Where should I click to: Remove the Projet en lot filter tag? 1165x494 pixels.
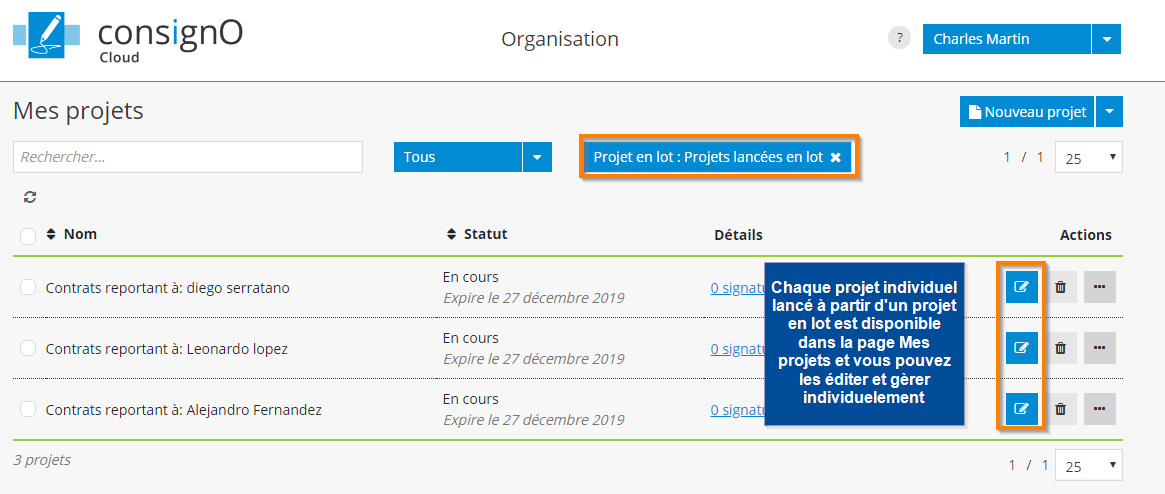point(835,158)
